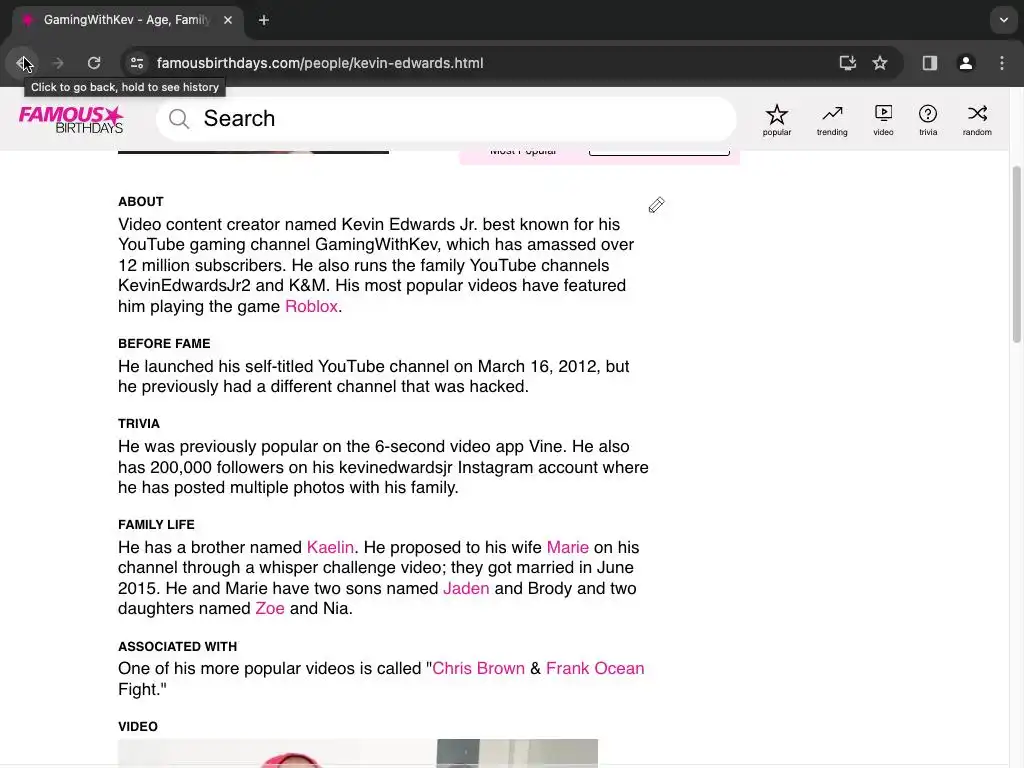This screenshot has height=768, width=1024.
Task: Open the Chrome three-dot menu
Action: (x=1002, y=63)
